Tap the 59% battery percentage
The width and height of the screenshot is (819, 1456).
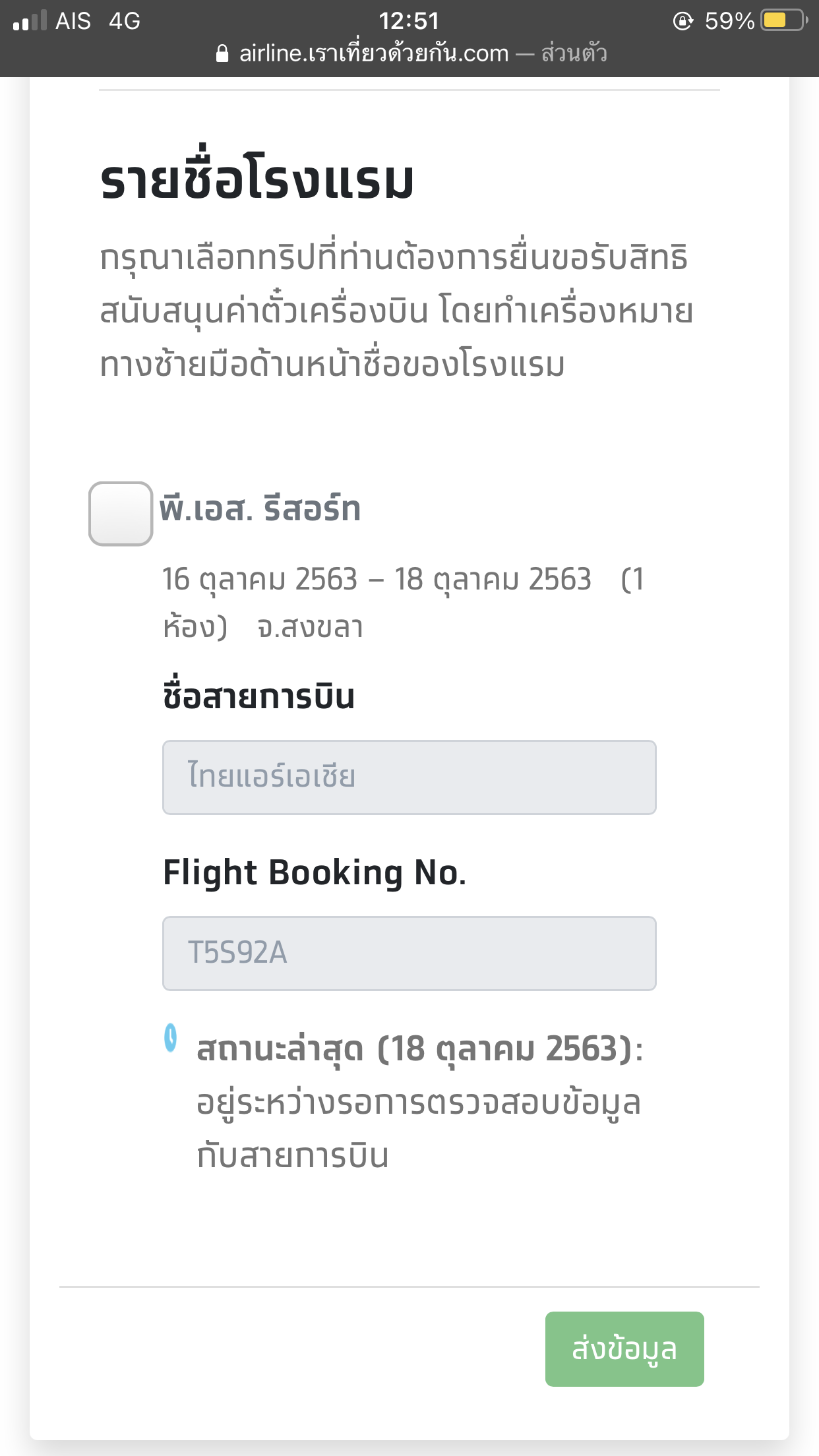coord(729,21)
